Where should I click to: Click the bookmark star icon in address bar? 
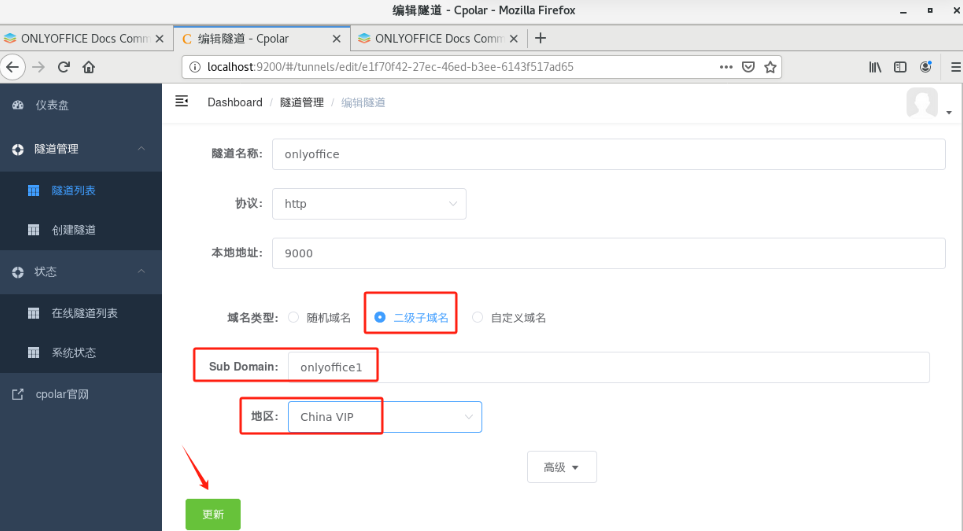(x=770, y=67)
